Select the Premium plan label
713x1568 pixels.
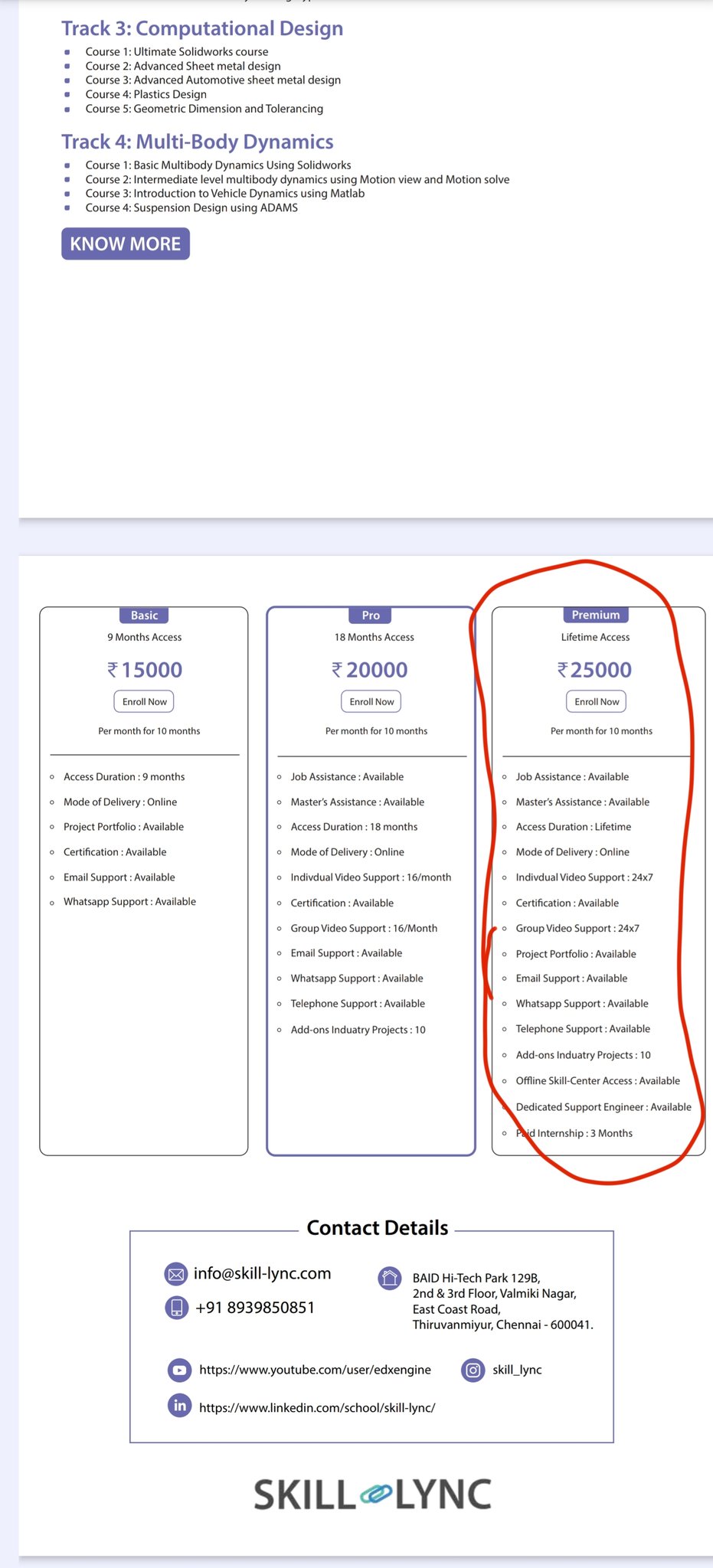[596, 615]
